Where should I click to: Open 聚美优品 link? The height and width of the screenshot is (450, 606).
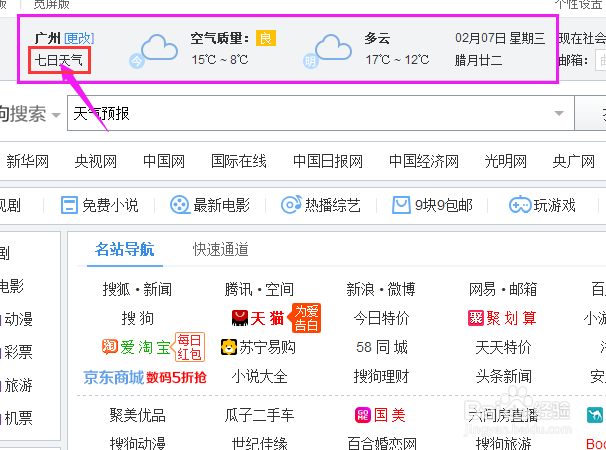pyautogui.click(x=137, y=415)
